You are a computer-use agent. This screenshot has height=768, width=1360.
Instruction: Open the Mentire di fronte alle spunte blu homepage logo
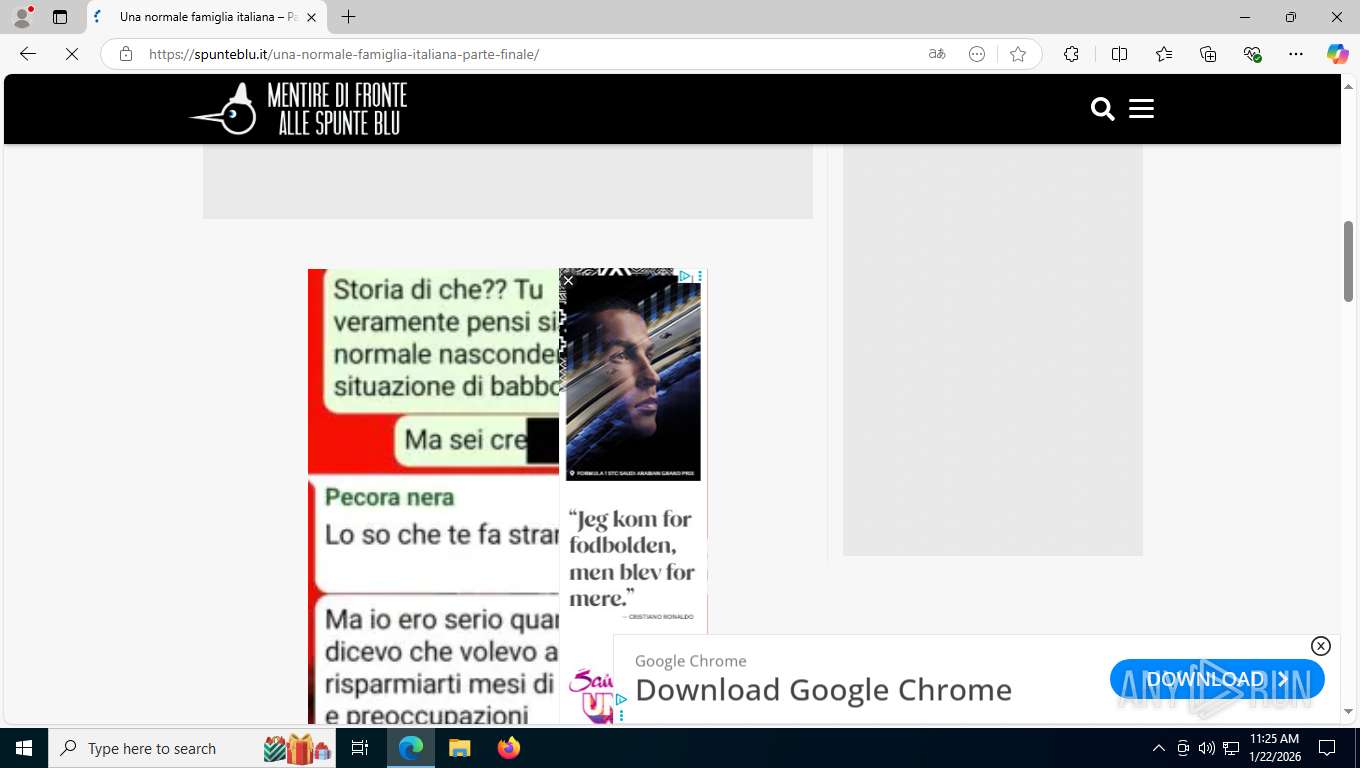[x=298, y=109]
